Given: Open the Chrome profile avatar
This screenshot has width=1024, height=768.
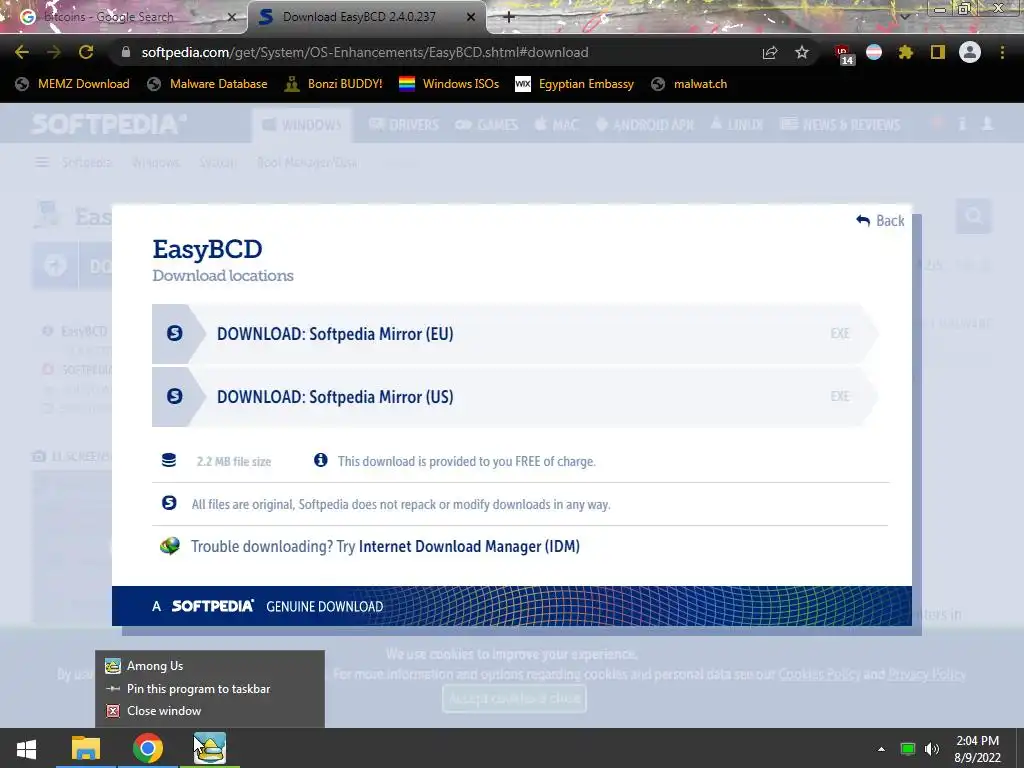Looking at the screenshot, I should click(x=970, y=52).
